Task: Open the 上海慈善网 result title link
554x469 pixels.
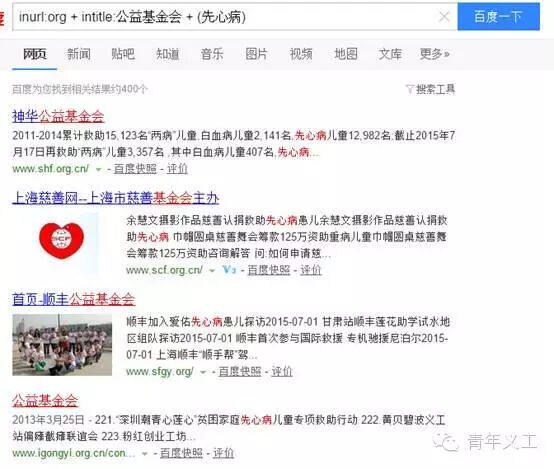Action: click(116, 198)
